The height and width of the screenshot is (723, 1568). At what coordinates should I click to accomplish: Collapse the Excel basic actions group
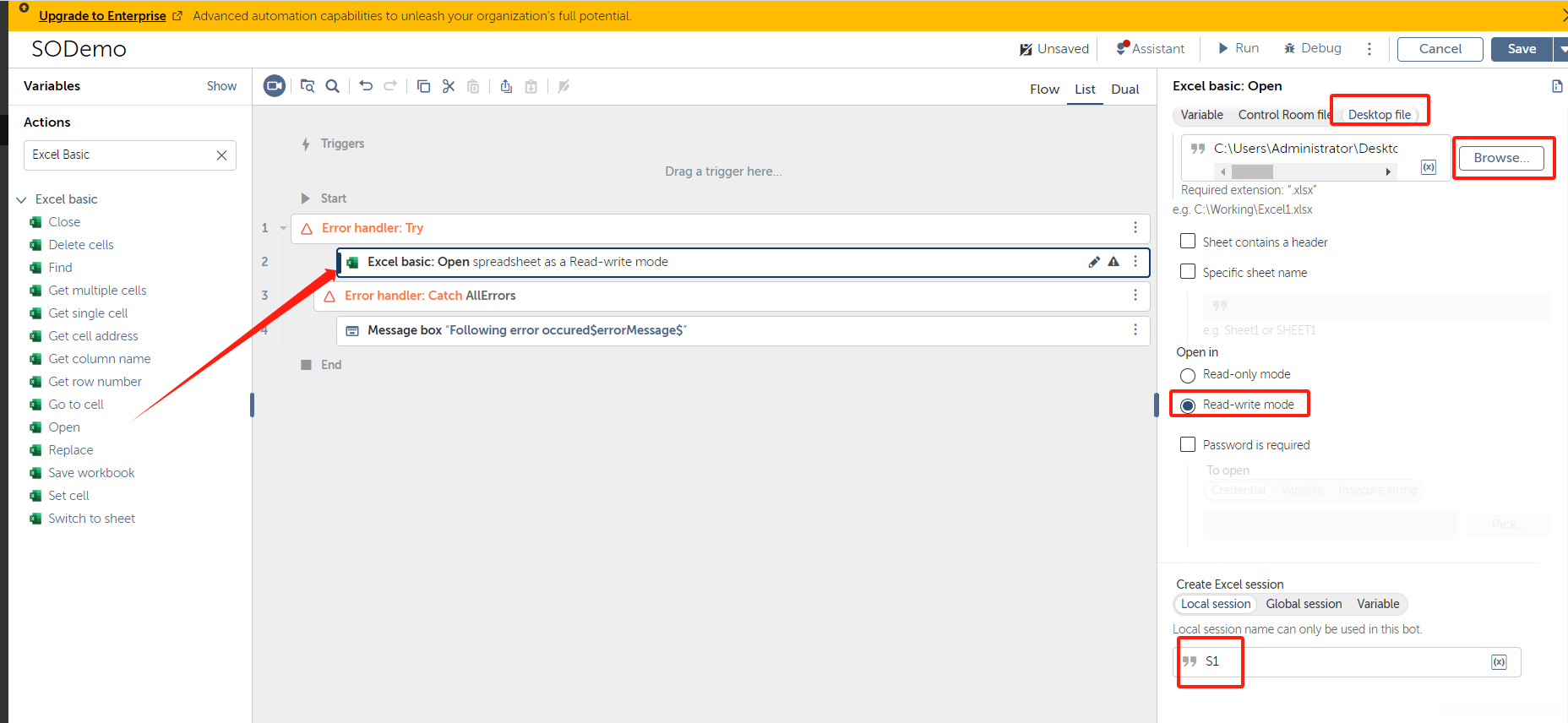[22, 199]
